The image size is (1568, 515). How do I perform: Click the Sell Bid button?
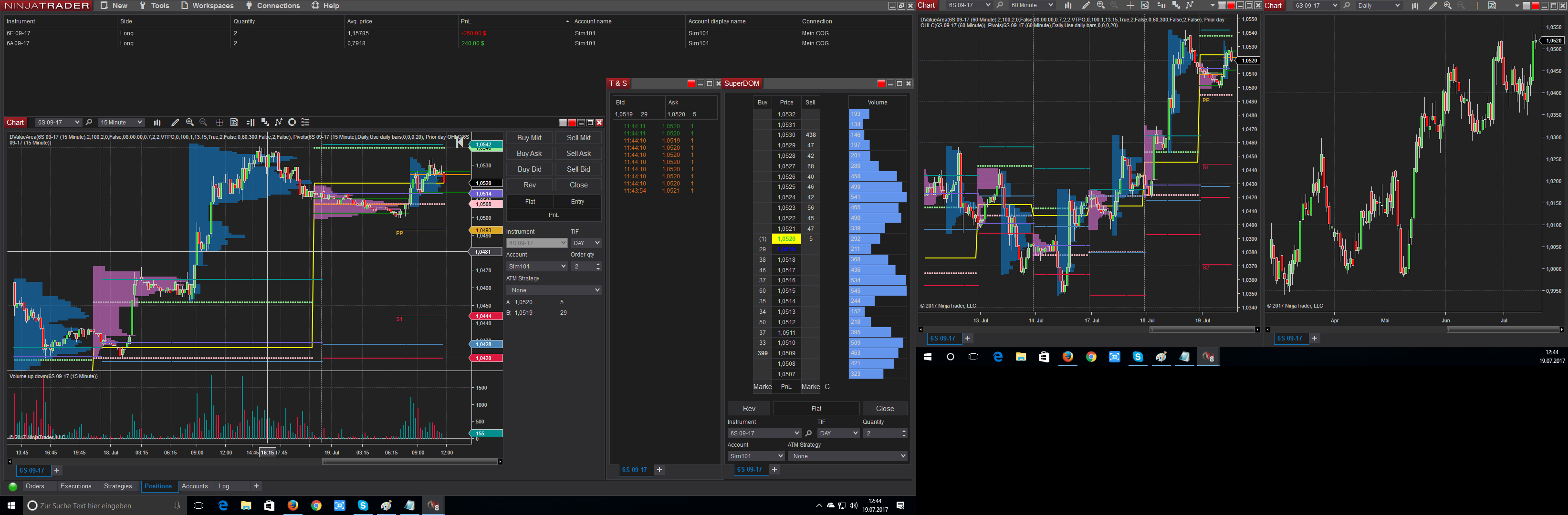coord(578,170)
